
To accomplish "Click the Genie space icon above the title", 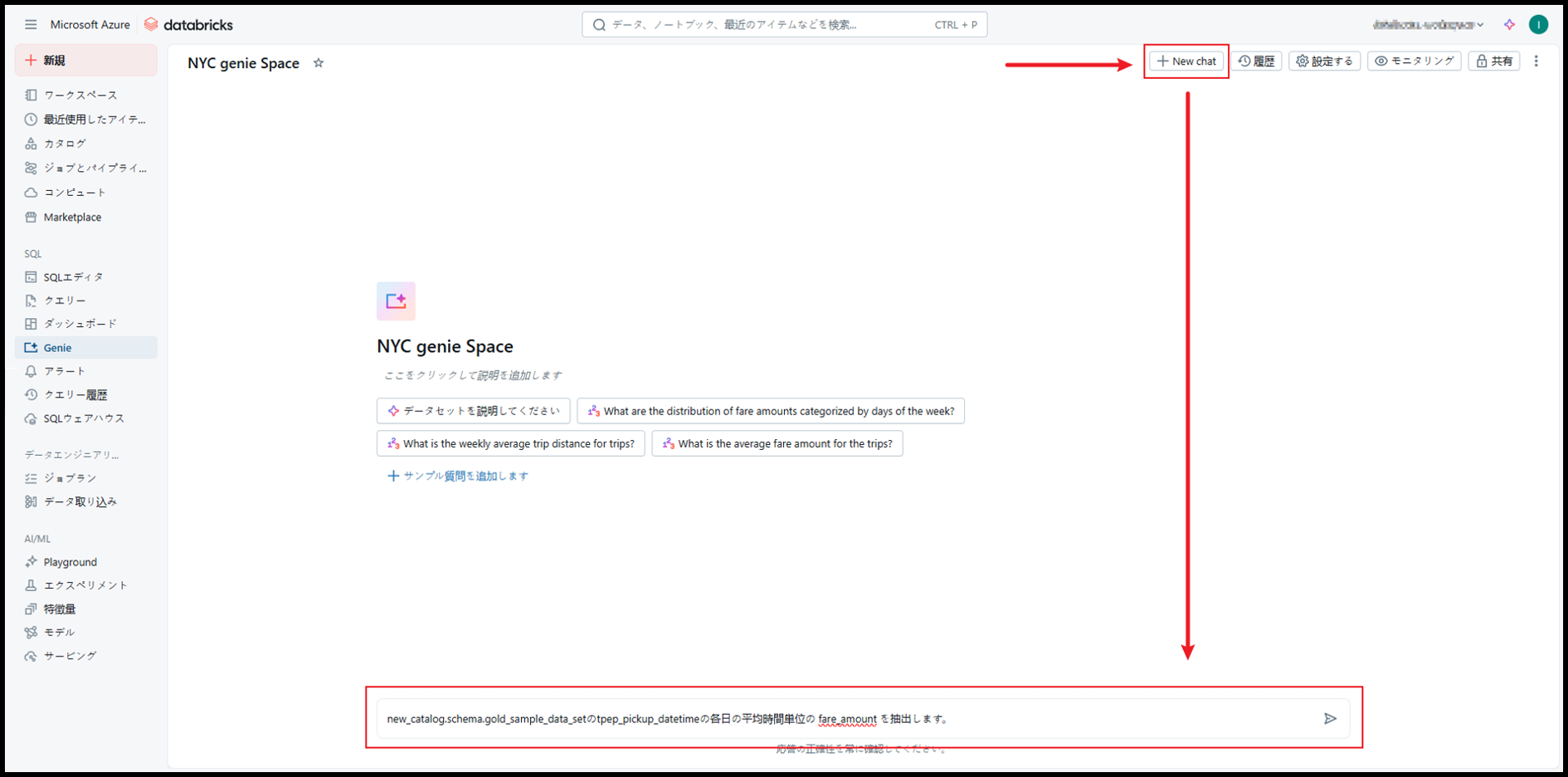I will point(396,301).
